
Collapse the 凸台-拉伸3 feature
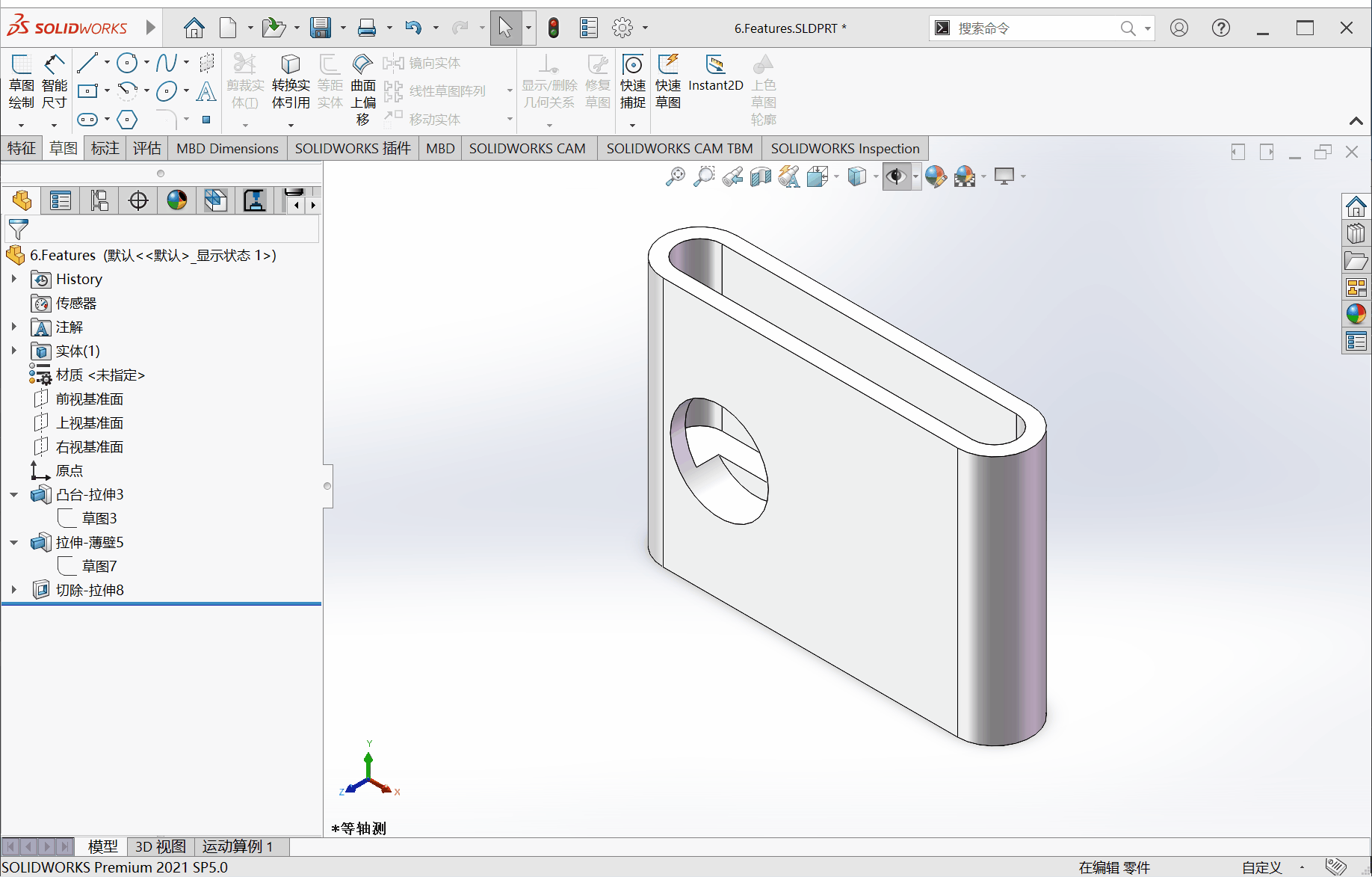pyautogui.click(x=13, y=494)
